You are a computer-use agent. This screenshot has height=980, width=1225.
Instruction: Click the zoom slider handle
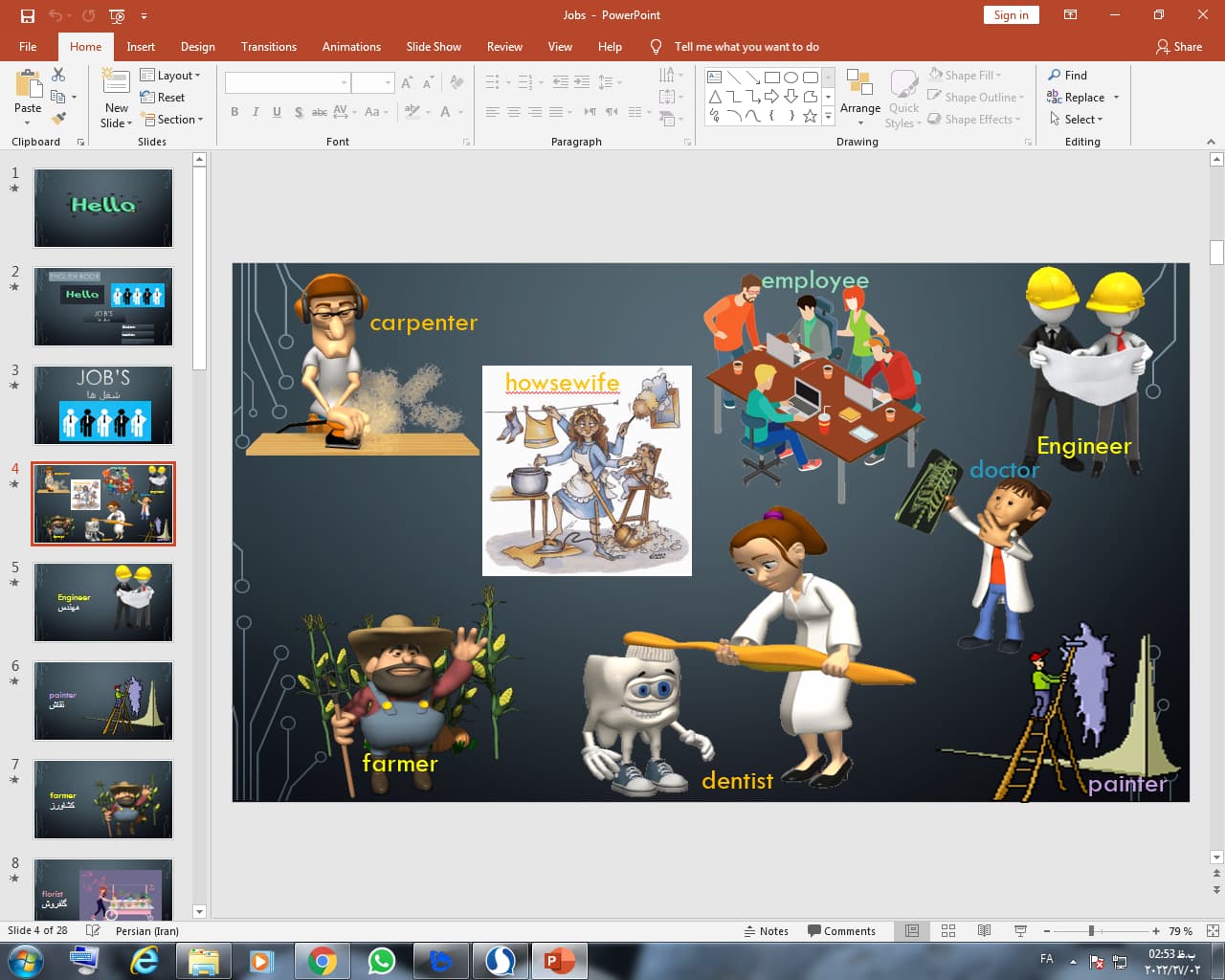tap(1091, 931)
